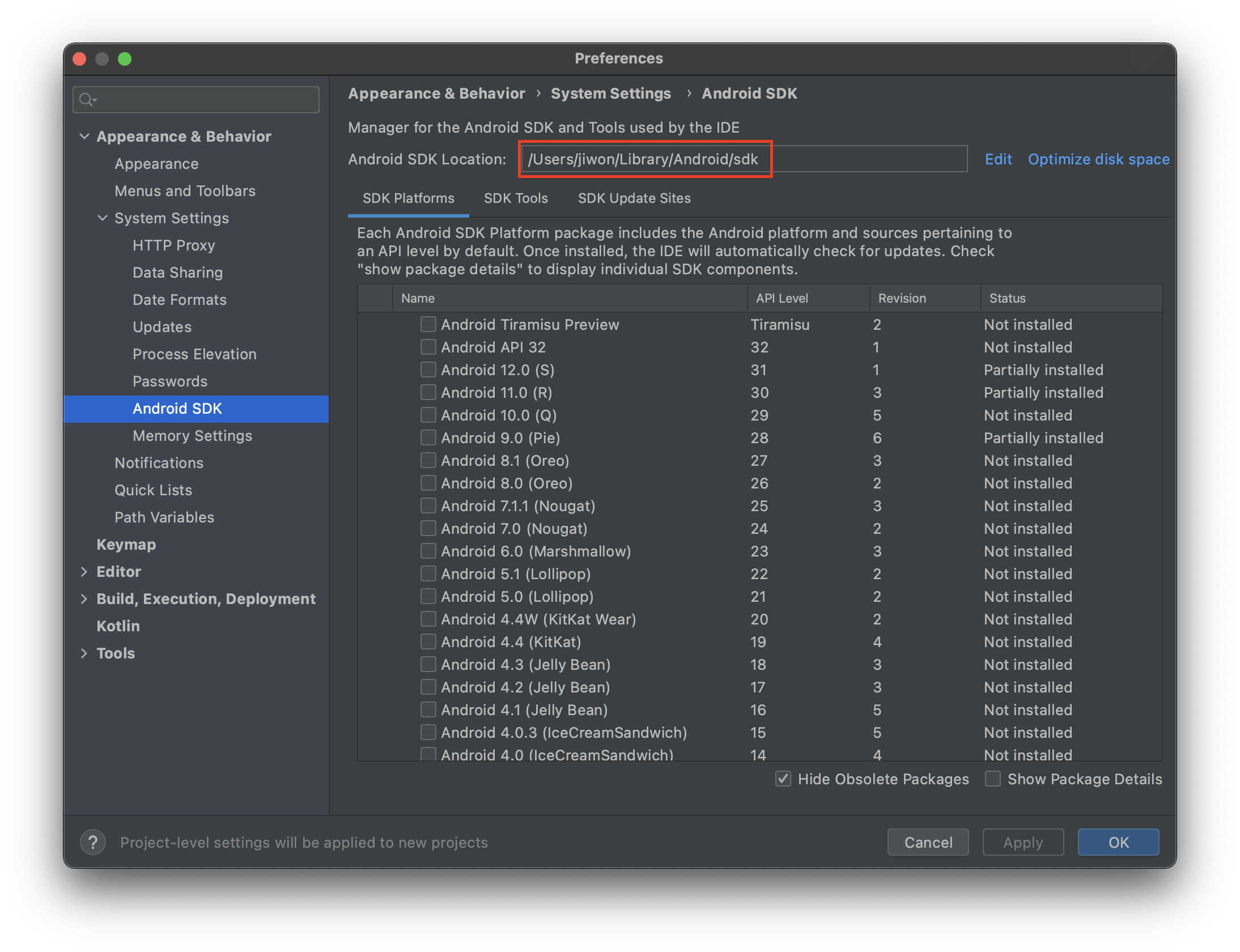Click the Apply button
Image resolution: width=1240 pixels, height=952 pixels.
(1023, 842)
